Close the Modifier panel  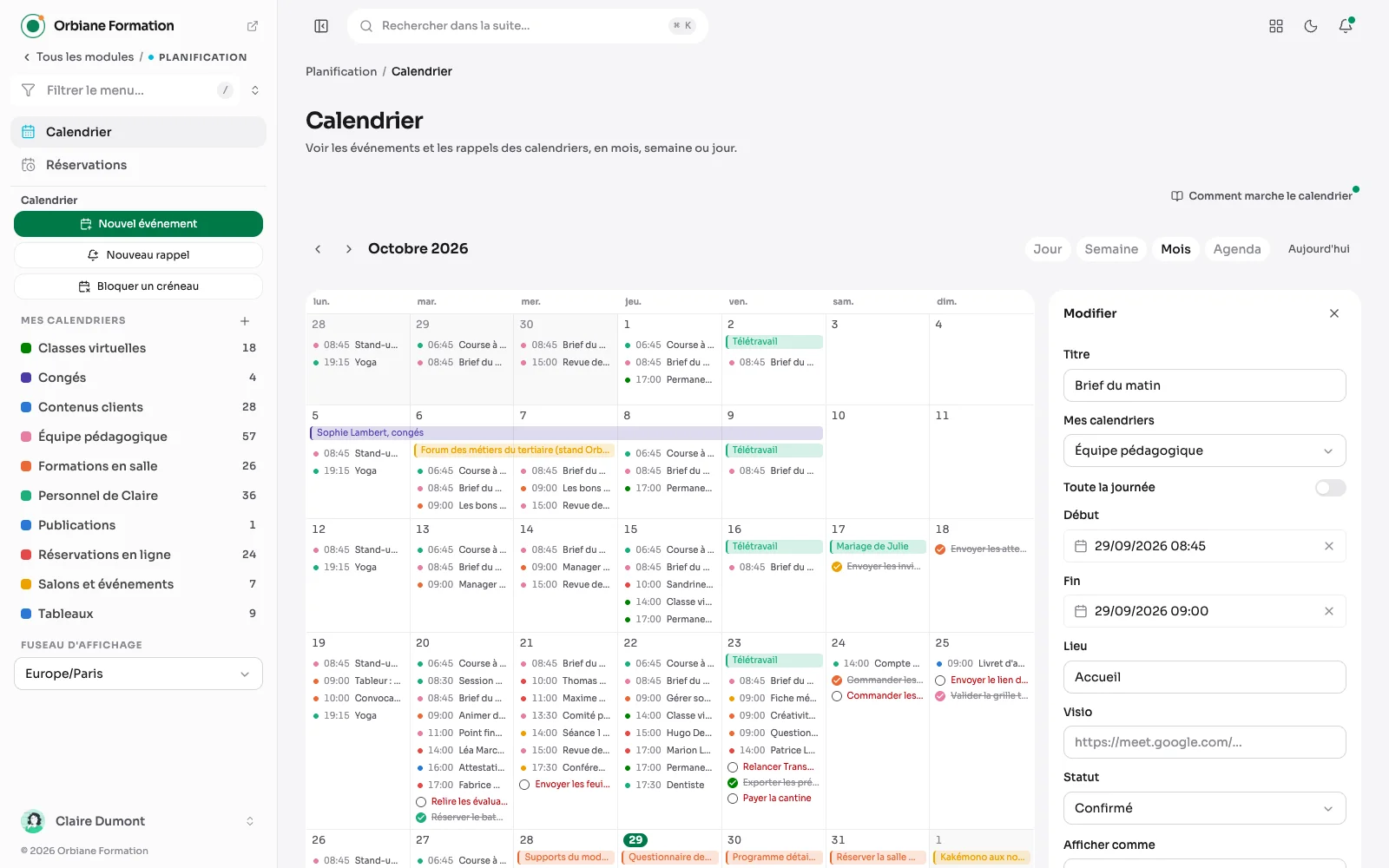point(1334,313)
